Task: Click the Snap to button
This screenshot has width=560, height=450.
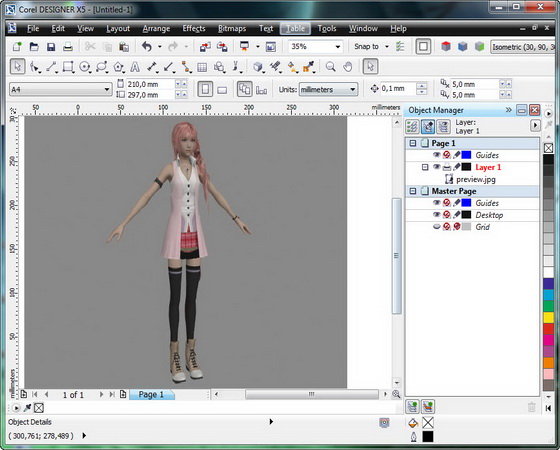Action: (366, 46)
